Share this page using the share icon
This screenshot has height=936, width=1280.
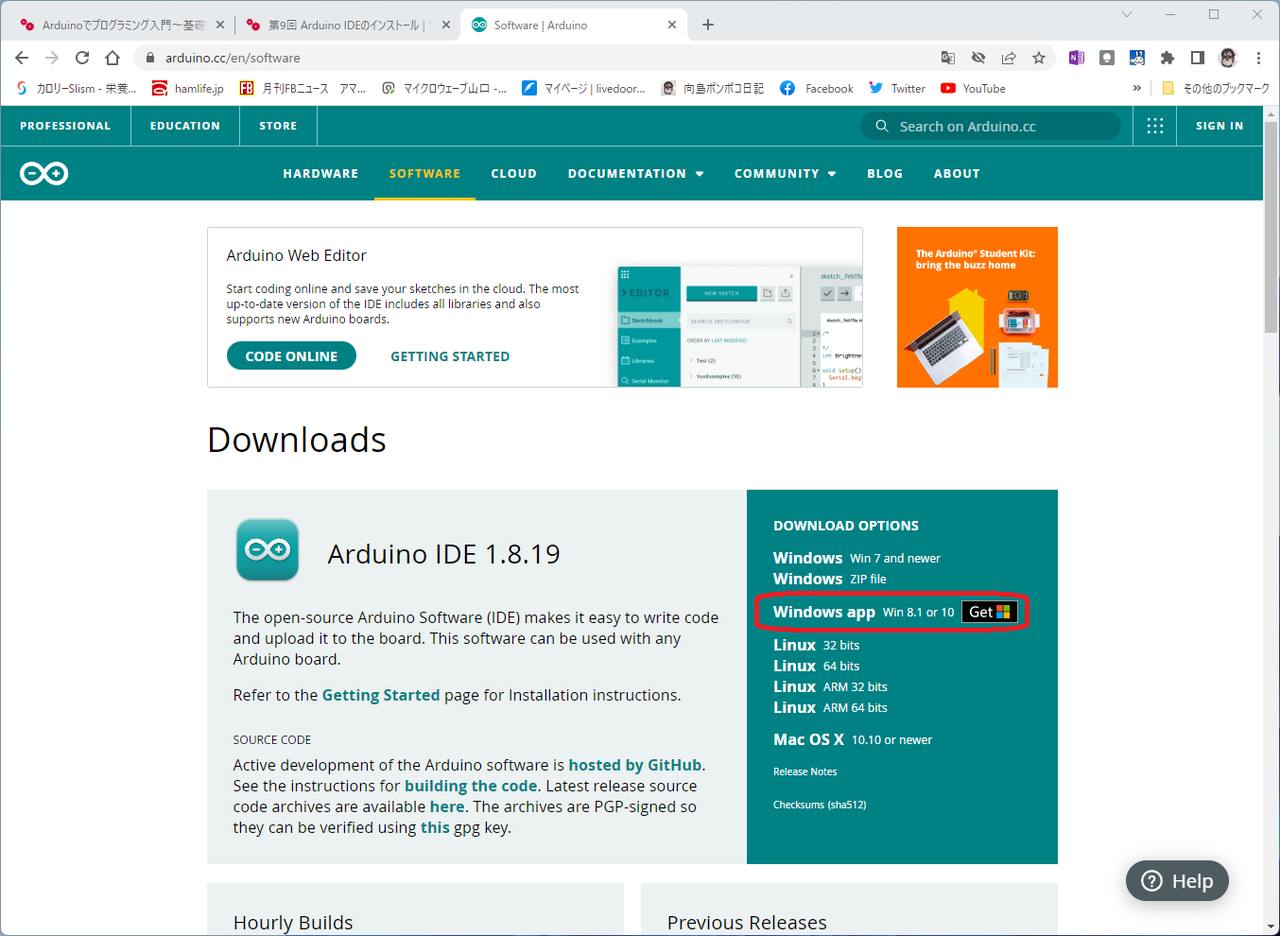click(x=1009, y=58)
